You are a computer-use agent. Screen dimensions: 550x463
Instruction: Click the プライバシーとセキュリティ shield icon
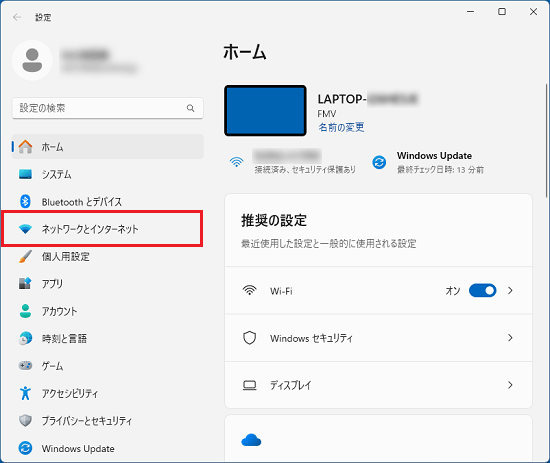point(25,420)
